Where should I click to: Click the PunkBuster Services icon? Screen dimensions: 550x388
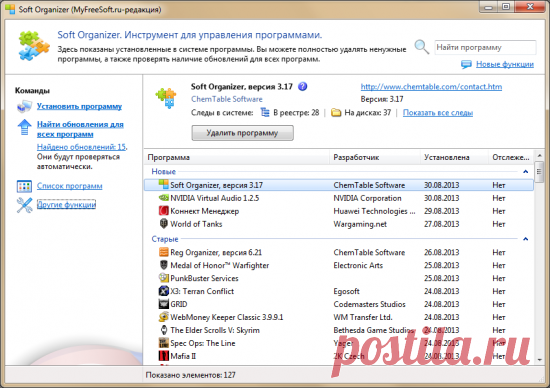pyautogui.click(x=163, y=278)
